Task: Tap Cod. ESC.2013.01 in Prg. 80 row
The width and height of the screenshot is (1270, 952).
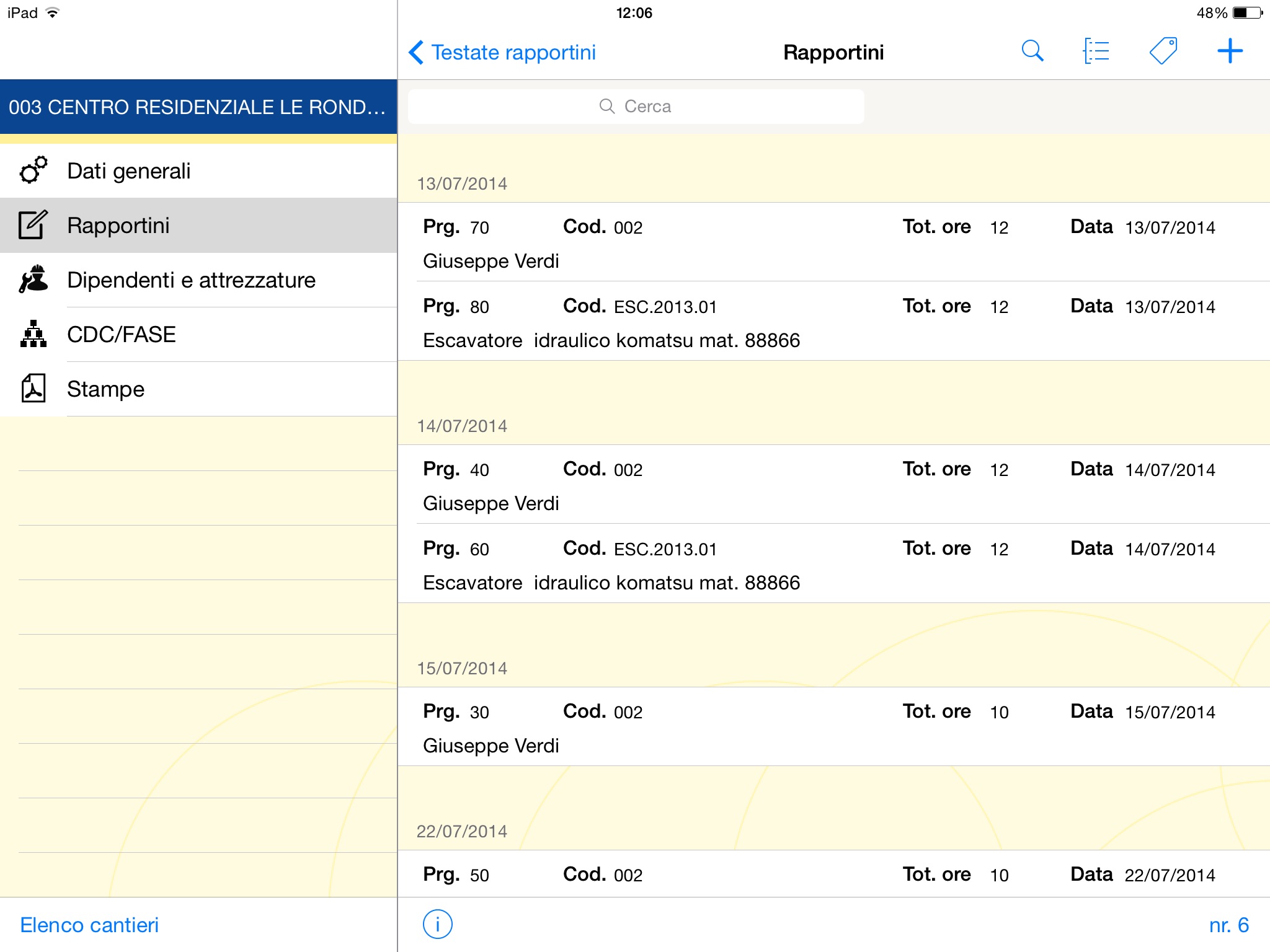Action: (640, 306)
